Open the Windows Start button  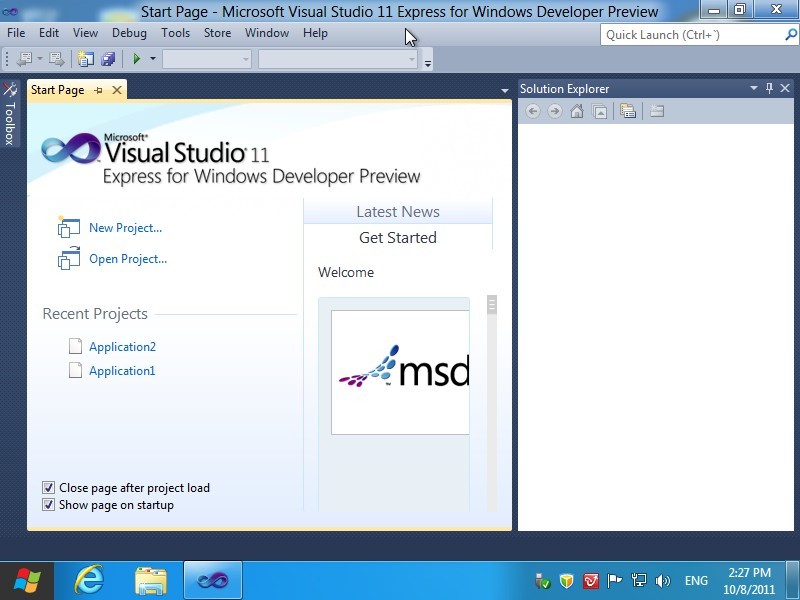click(x=27, y=581)
